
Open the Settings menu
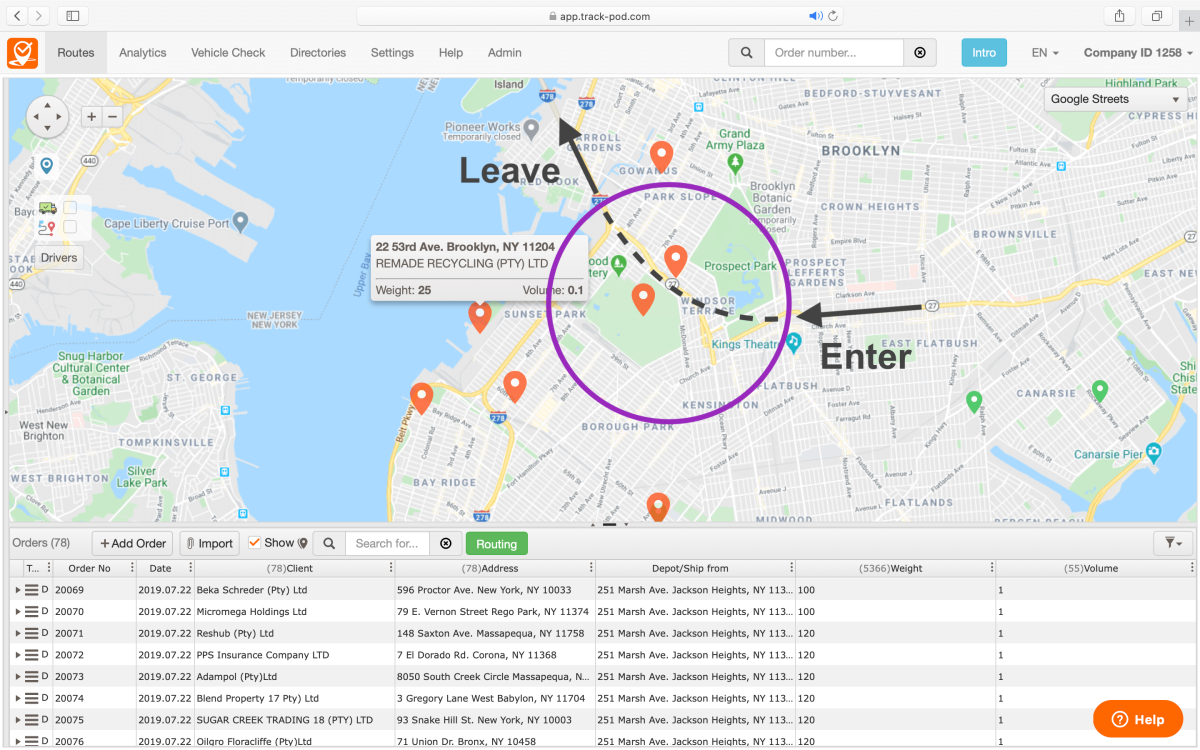click(392, 53)
